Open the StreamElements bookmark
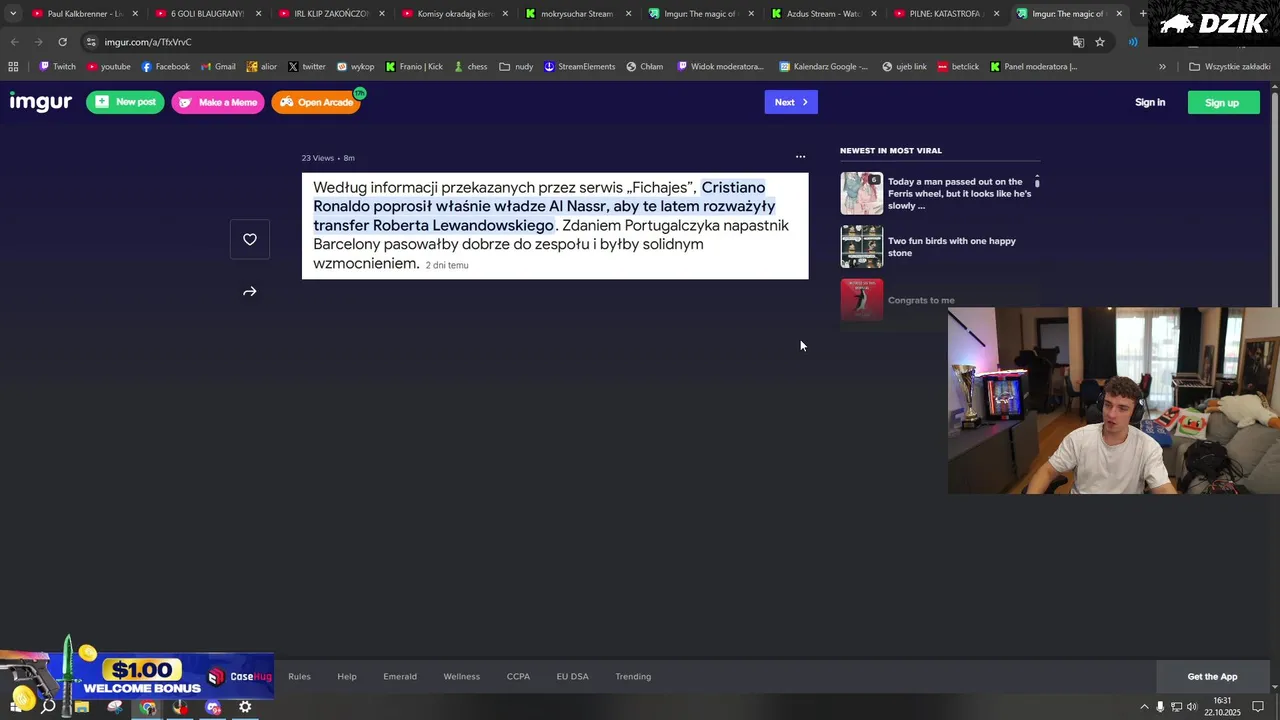 click(x=579, y=67)
